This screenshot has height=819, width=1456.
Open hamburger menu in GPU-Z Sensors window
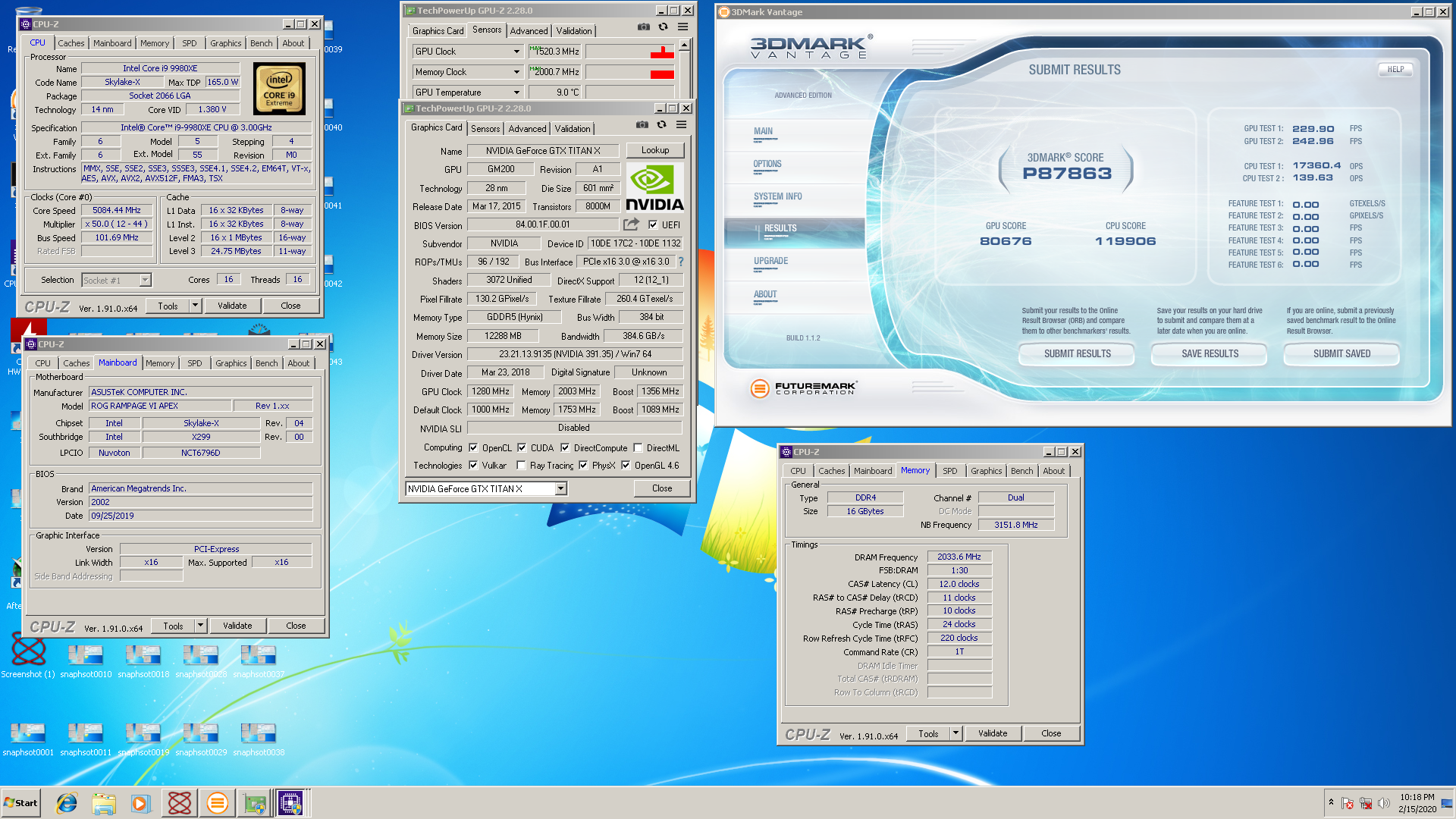[x=682, y=27]
